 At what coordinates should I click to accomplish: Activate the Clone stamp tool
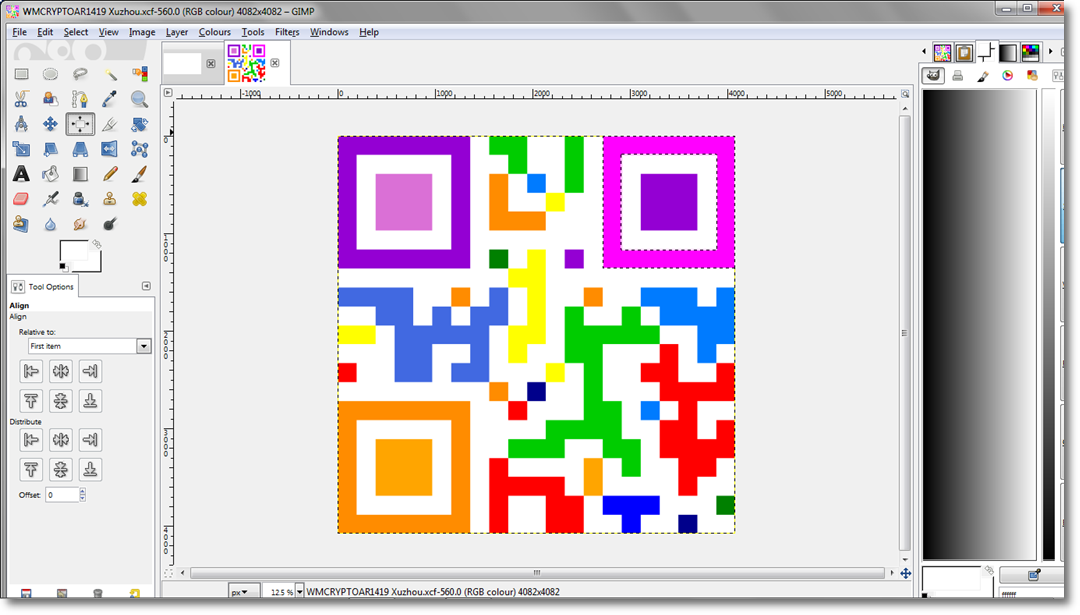point(110,199)
